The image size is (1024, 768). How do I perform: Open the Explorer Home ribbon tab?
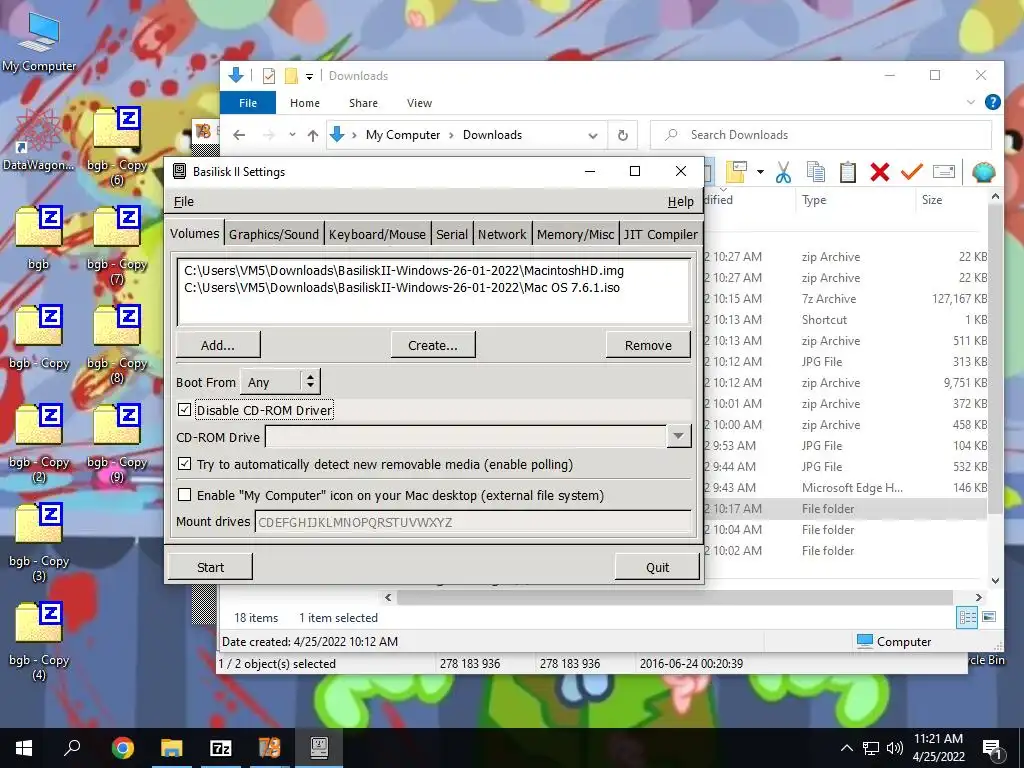pos(304,103)
